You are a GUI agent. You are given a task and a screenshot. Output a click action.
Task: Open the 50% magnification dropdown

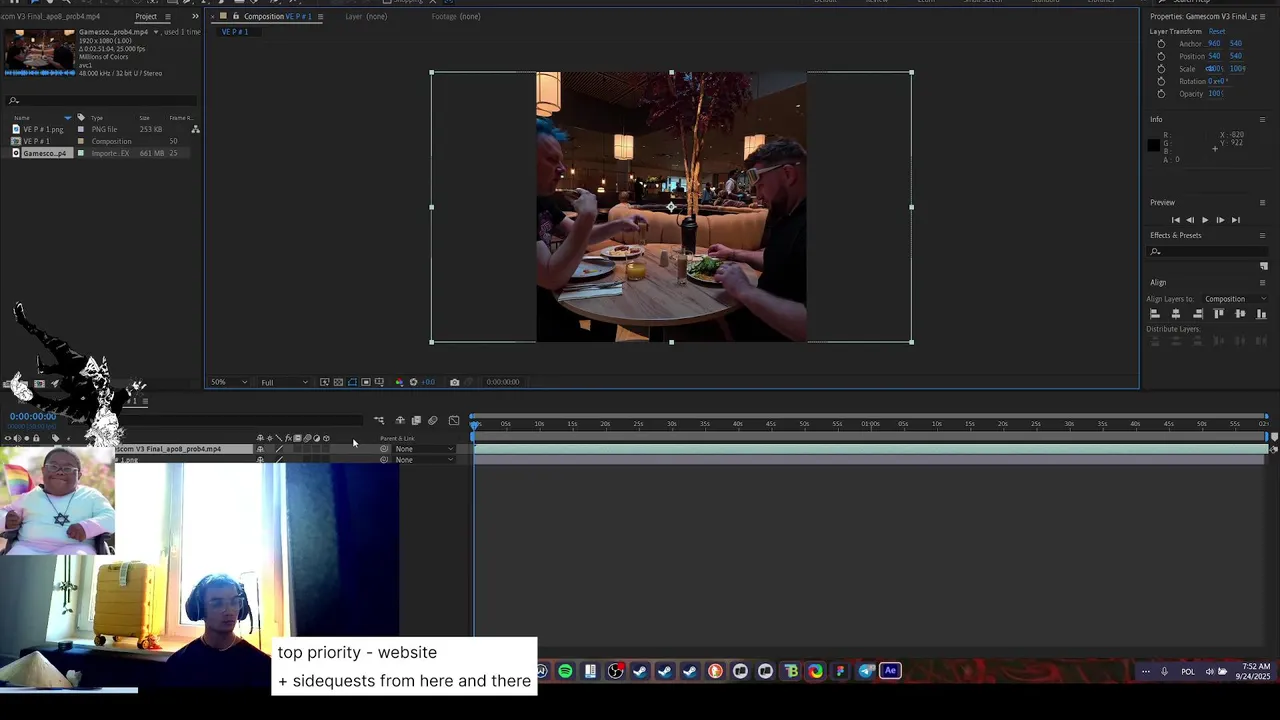[229, 382]
